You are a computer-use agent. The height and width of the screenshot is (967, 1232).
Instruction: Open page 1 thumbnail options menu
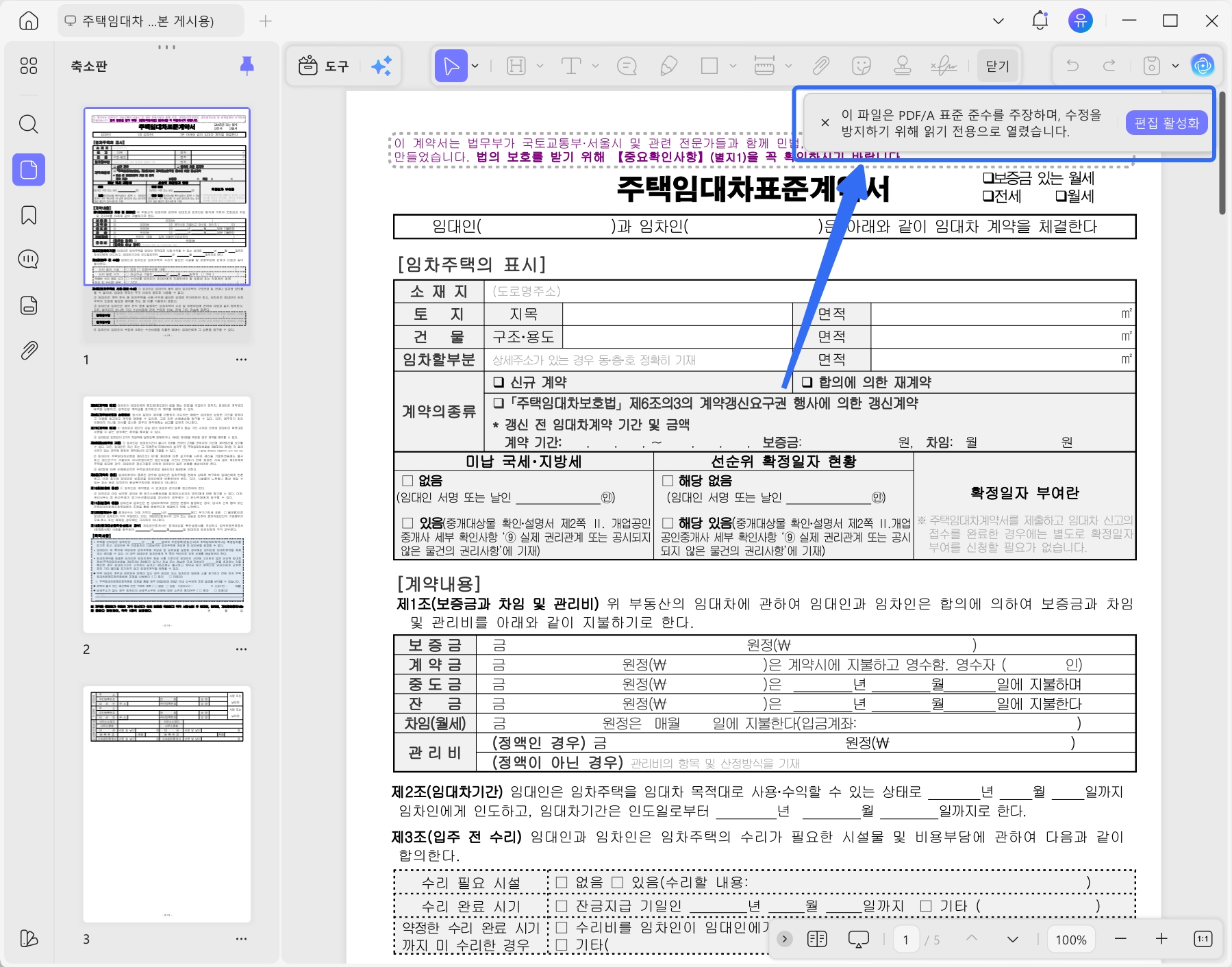241,360
